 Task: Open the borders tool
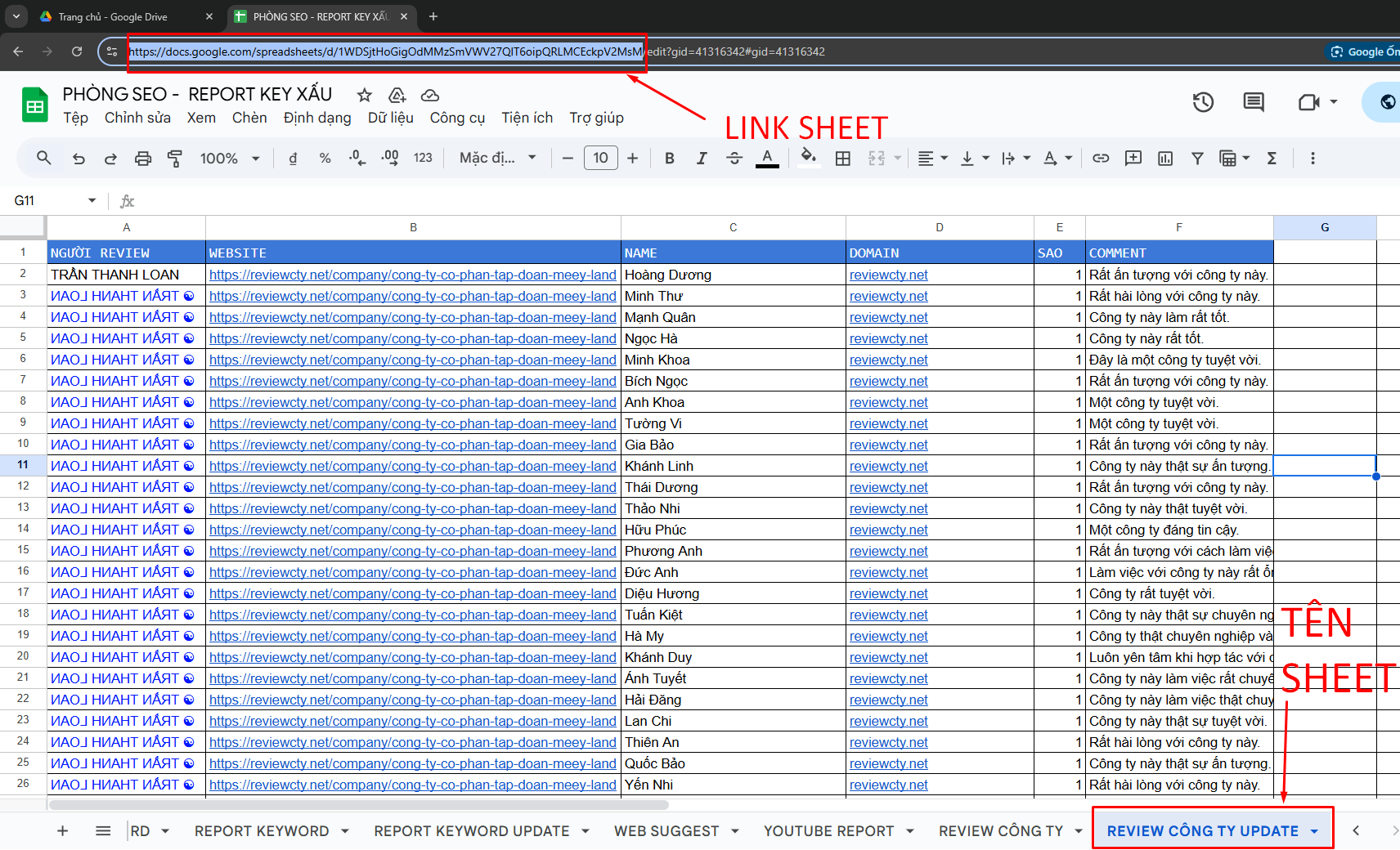843,158
